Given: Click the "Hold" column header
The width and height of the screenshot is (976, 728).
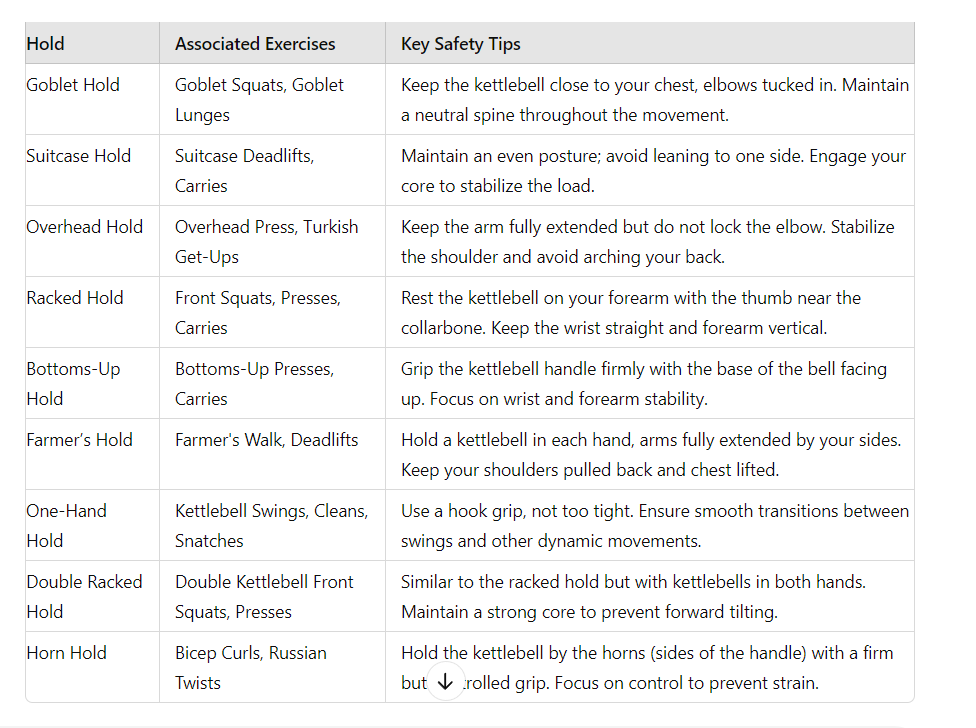Looking at the screenshot, I should [x=45, y=44].
